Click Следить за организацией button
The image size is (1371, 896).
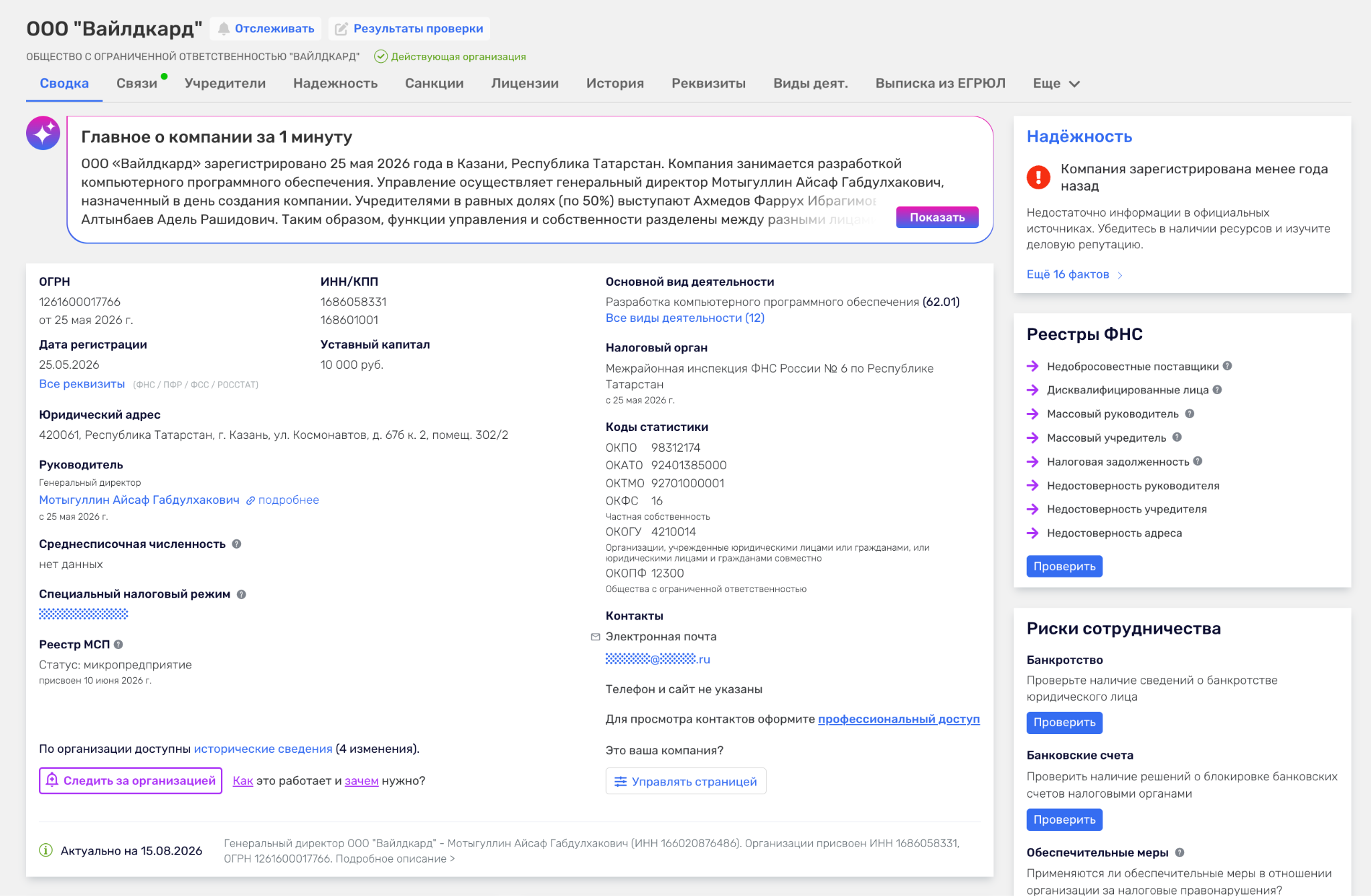point(131,781)
